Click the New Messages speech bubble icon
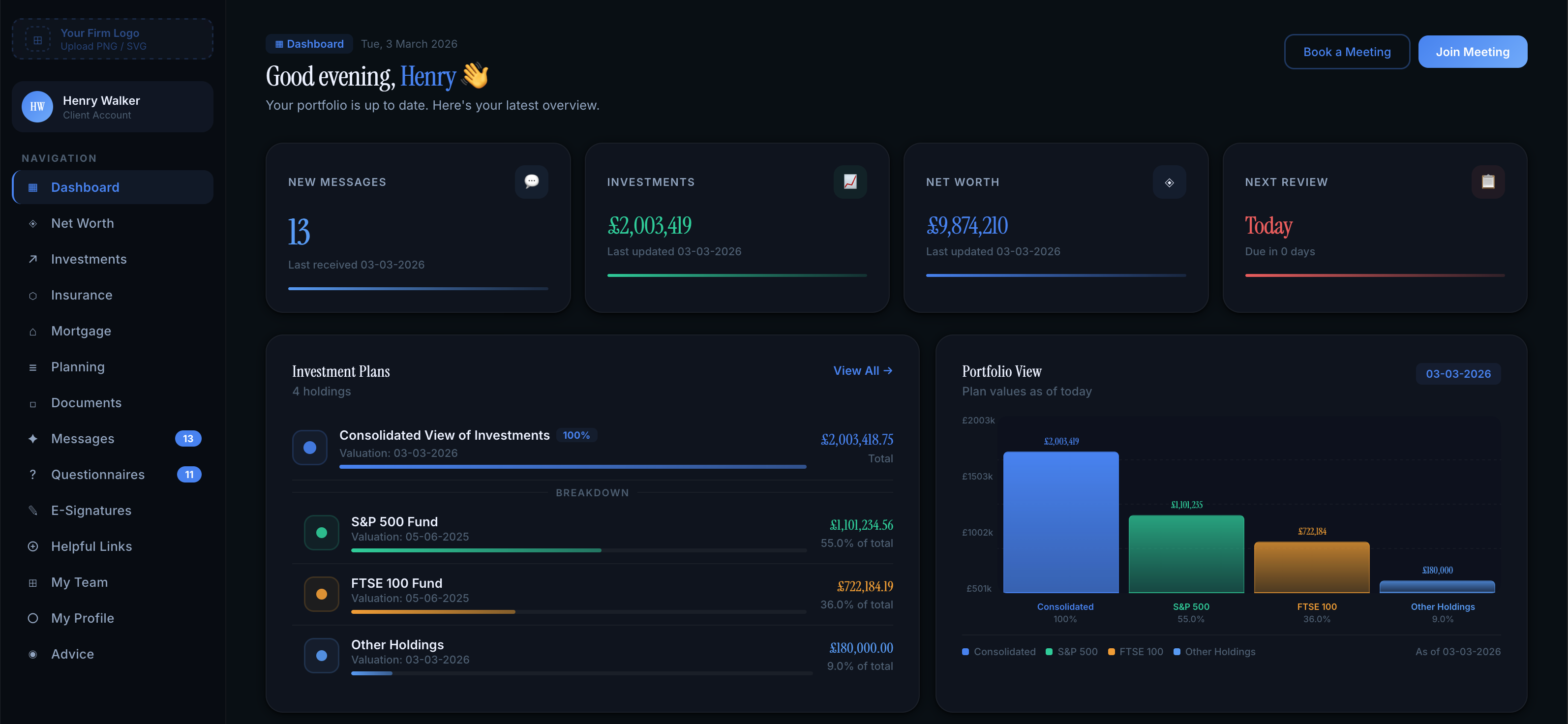The image size is (1568, 724). click(531, 181)
